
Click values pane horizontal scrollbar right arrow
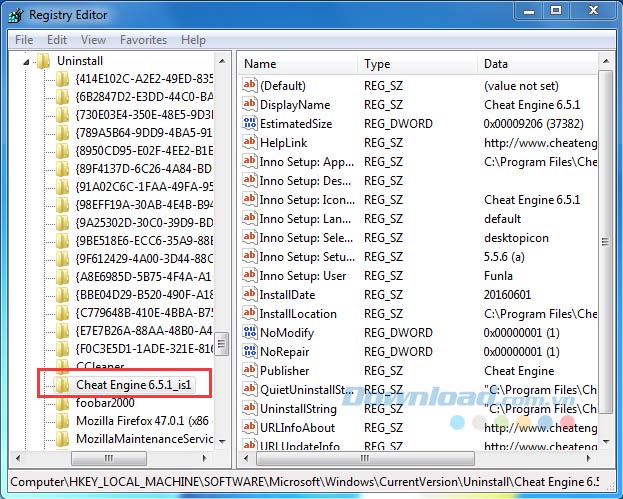pos(588,458)
